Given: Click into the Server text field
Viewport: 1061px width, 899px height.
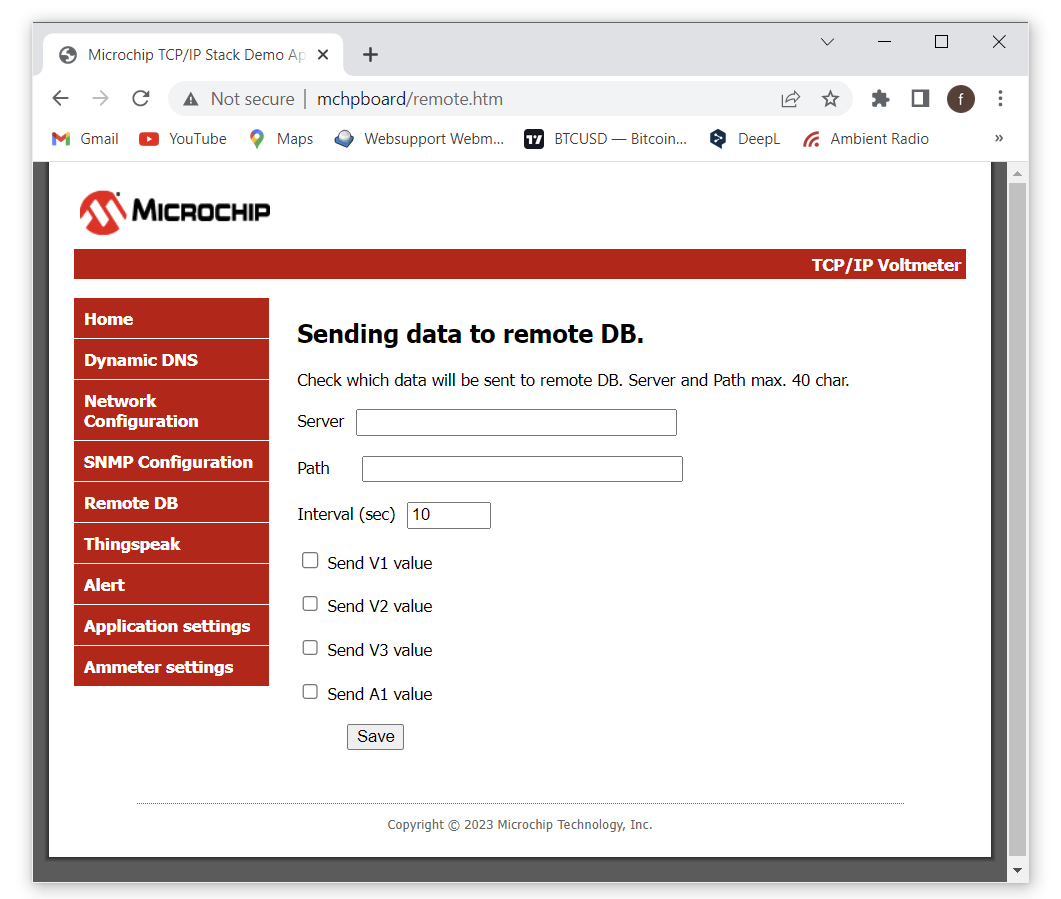Looking at the screenshot, I should click(516, 422).
